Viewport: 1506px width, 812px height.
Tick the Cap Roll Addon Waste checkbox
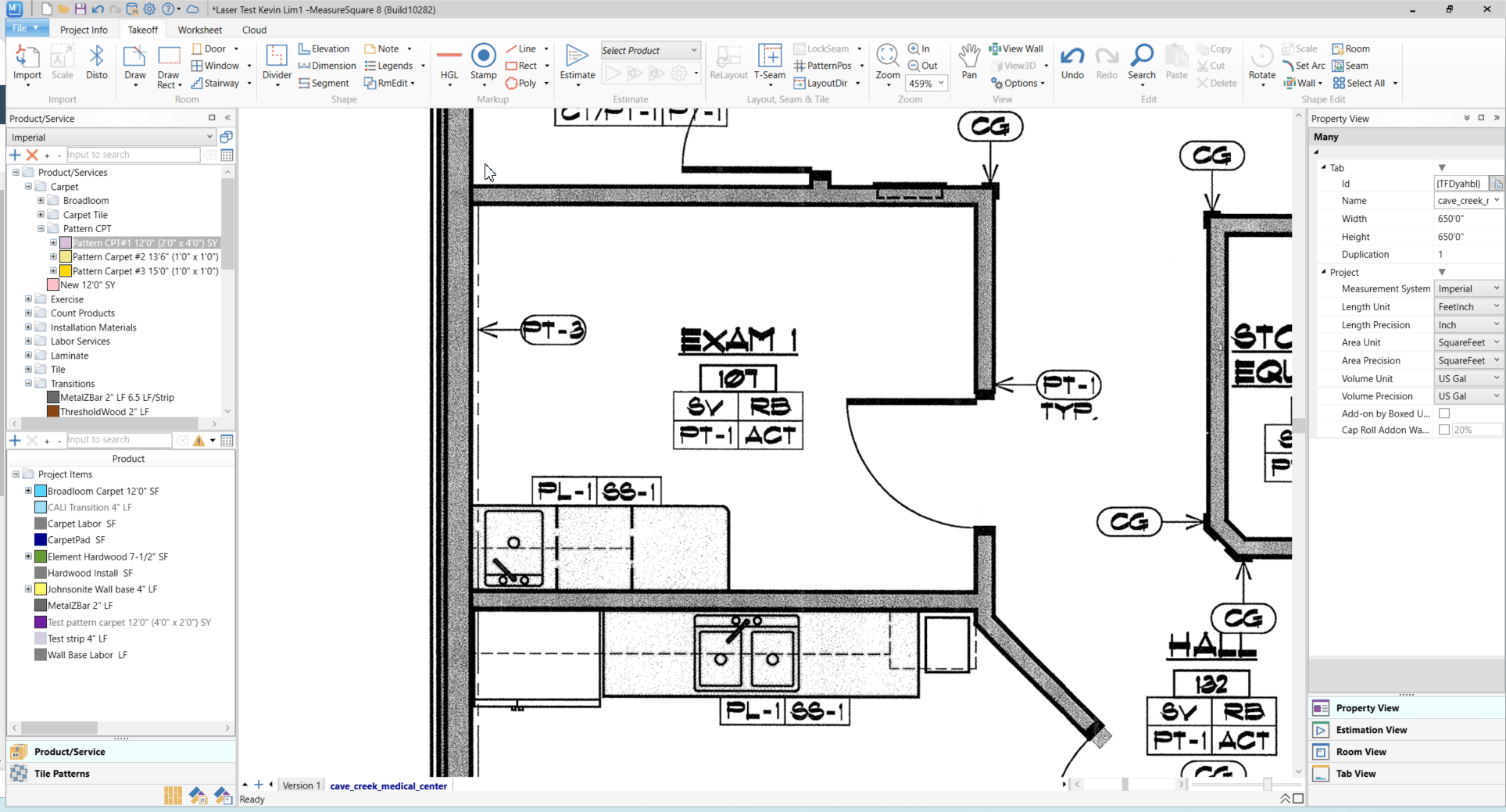coord(1444,430)
